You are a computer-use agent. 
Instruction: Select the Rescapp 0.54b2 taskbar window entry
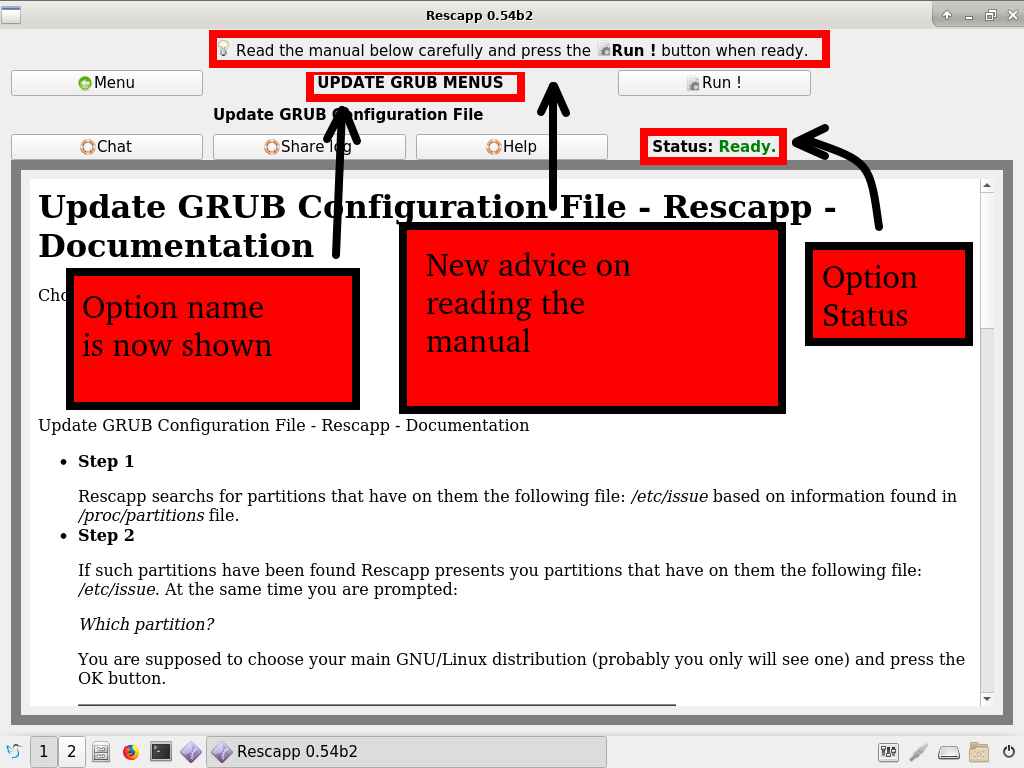(x=406, y=752)
